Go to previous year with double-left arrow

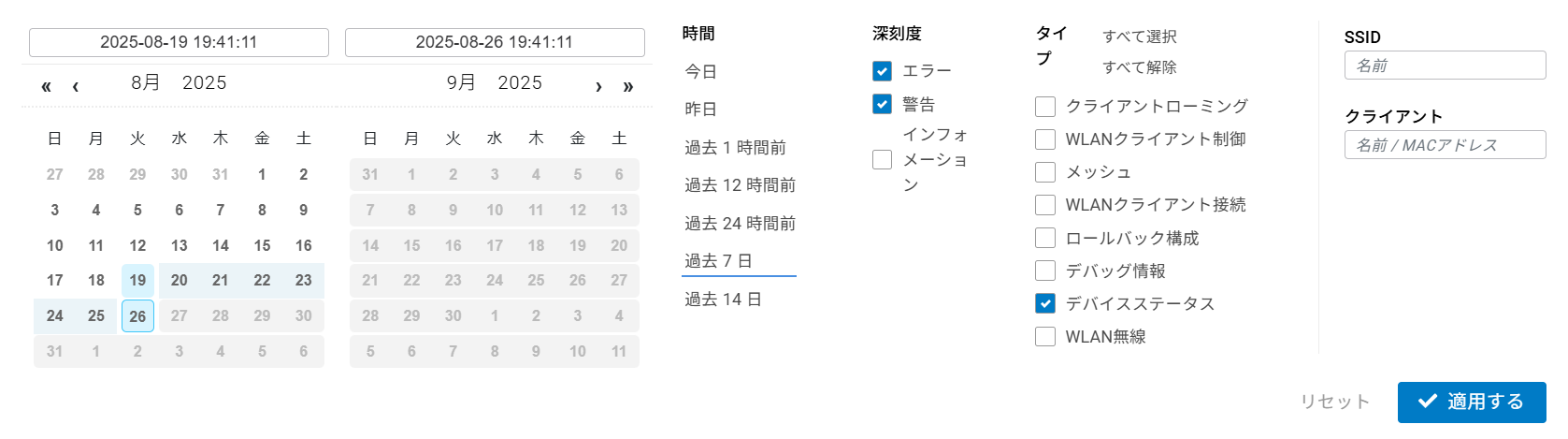[x=46, y=87]
